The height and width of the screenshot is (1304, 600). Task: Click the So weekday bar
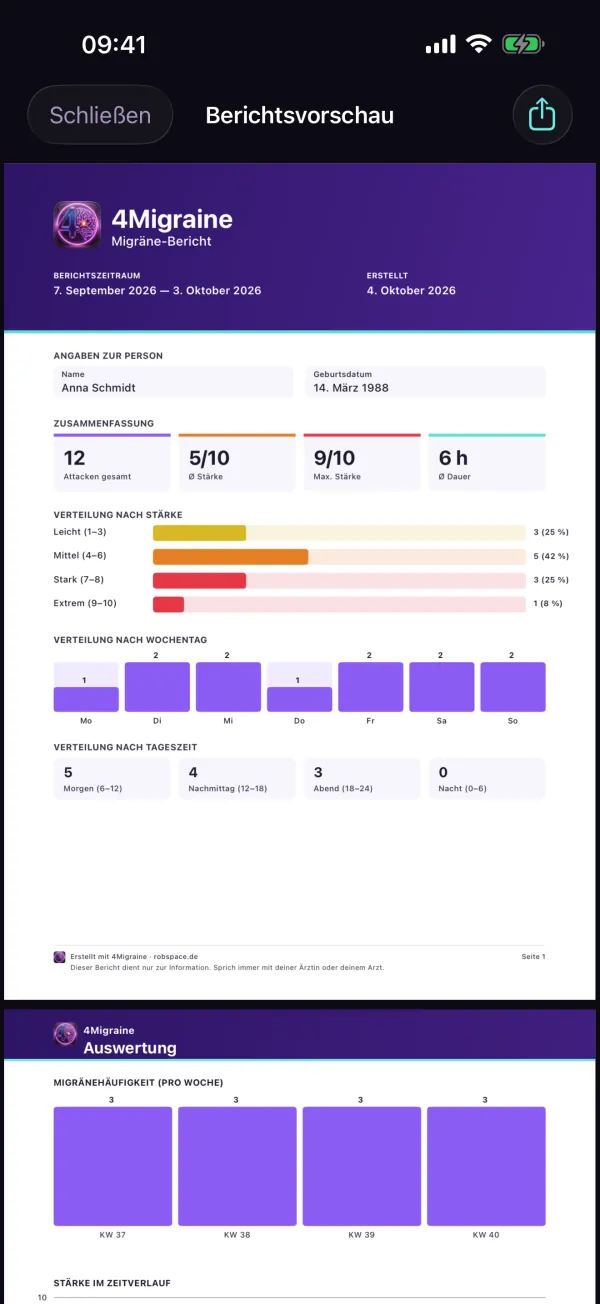(513, 687)
